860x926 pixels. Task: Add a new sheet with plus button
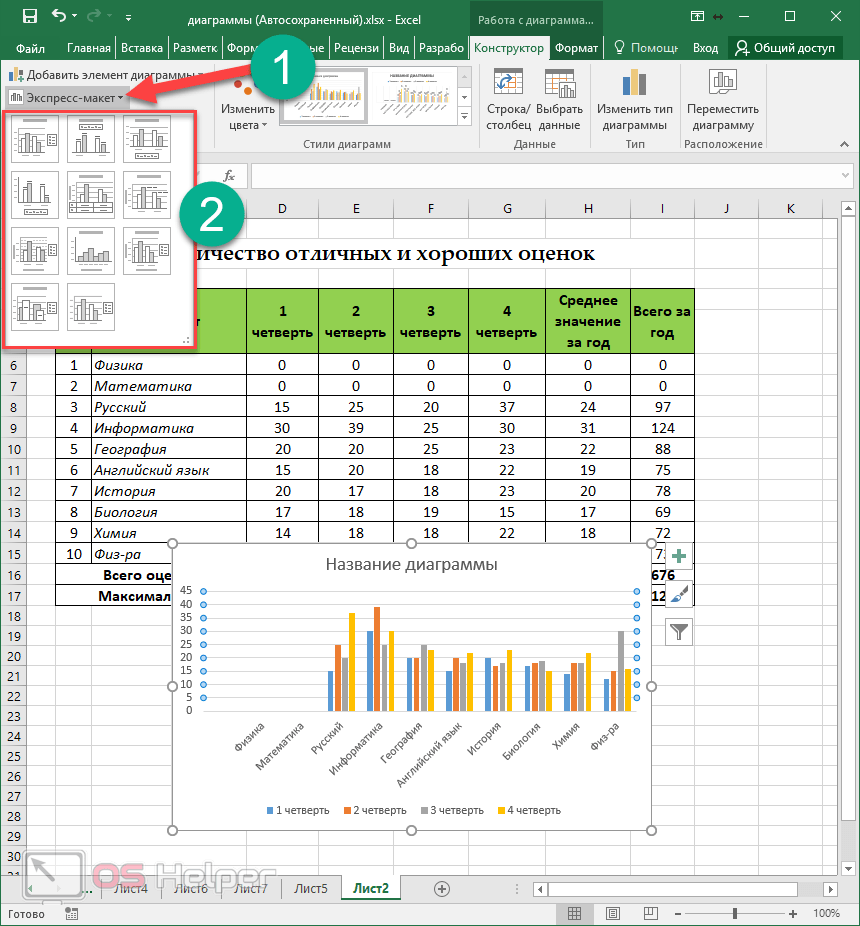click(x=442, y=888)
